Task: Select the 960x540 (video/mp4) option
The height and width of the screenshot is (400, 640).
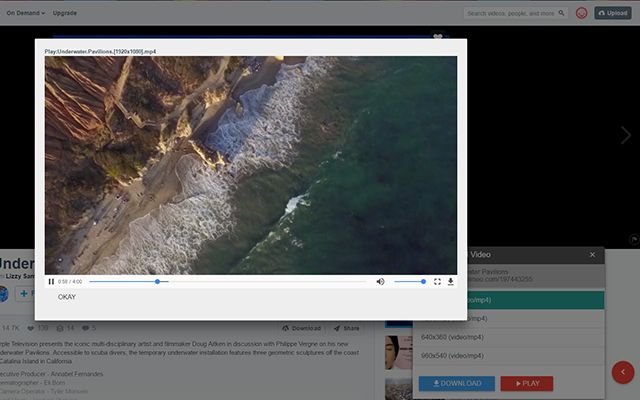Action: pos(509,356)
